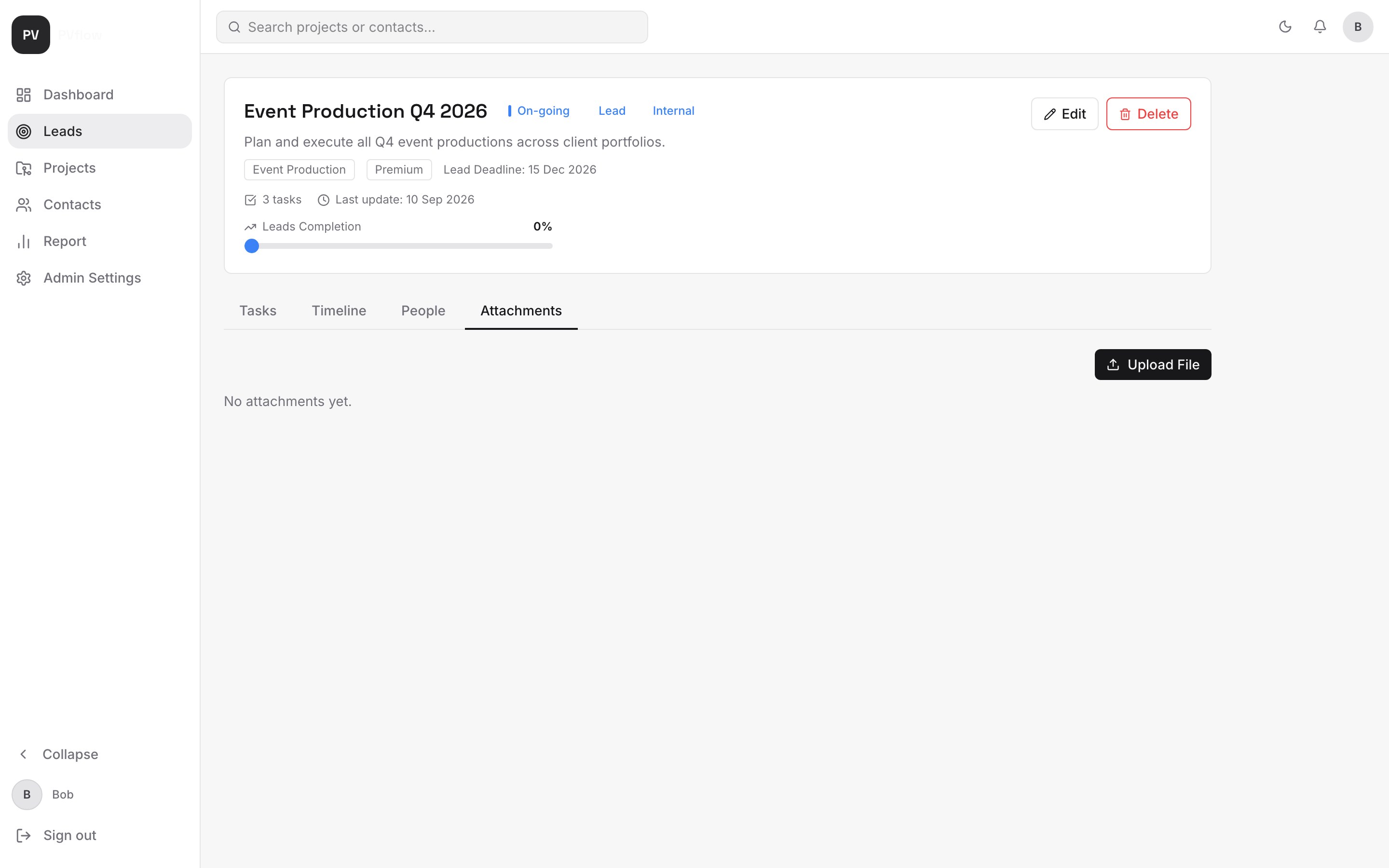Click the Dashboard grid icon
Viewport: 1389px width, 868px height.
[x=24, y=95]
